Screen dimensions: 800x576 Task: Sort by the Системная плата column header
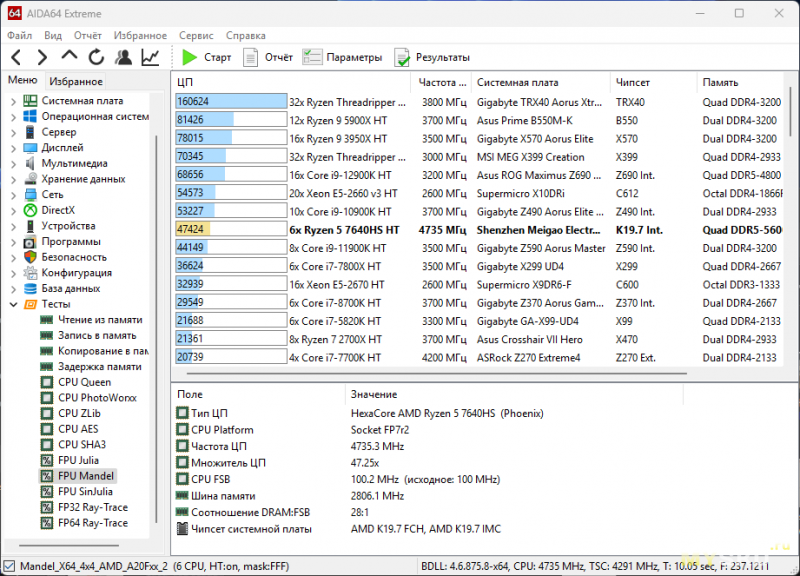540,82
